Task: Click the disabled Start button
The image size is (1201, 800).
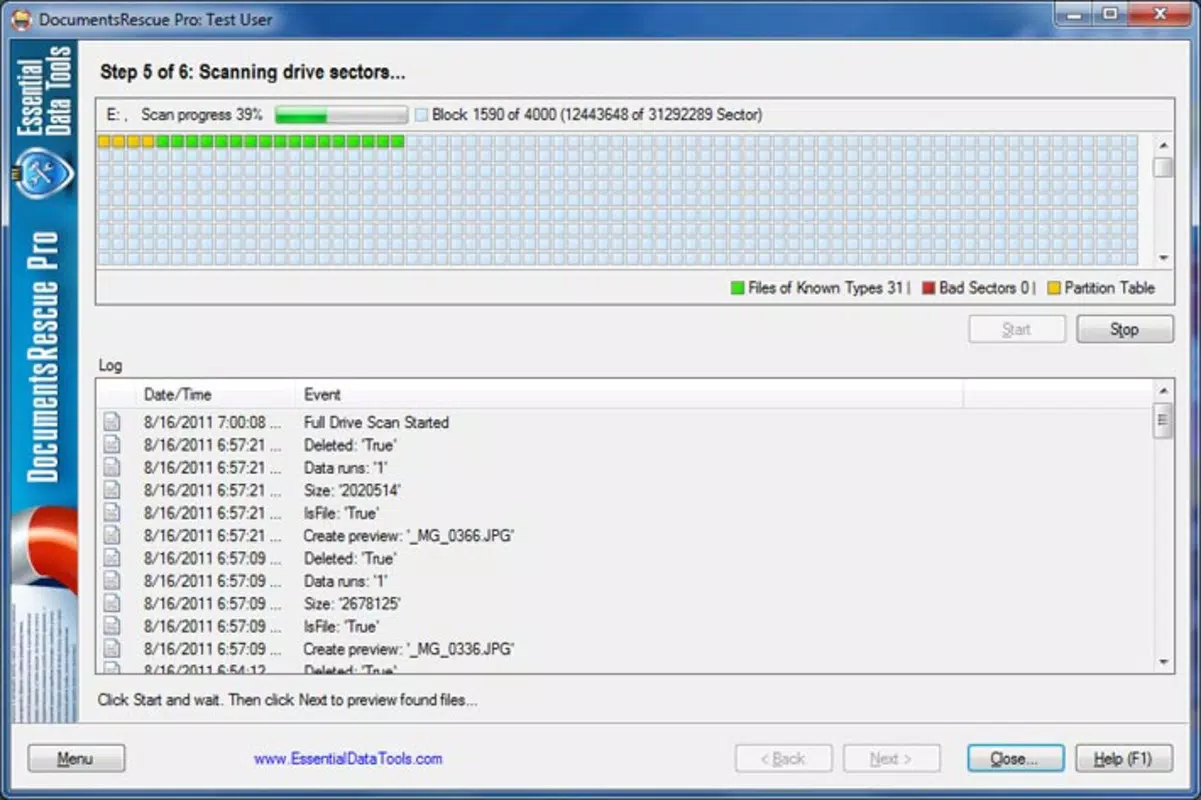Action: 1017,329
